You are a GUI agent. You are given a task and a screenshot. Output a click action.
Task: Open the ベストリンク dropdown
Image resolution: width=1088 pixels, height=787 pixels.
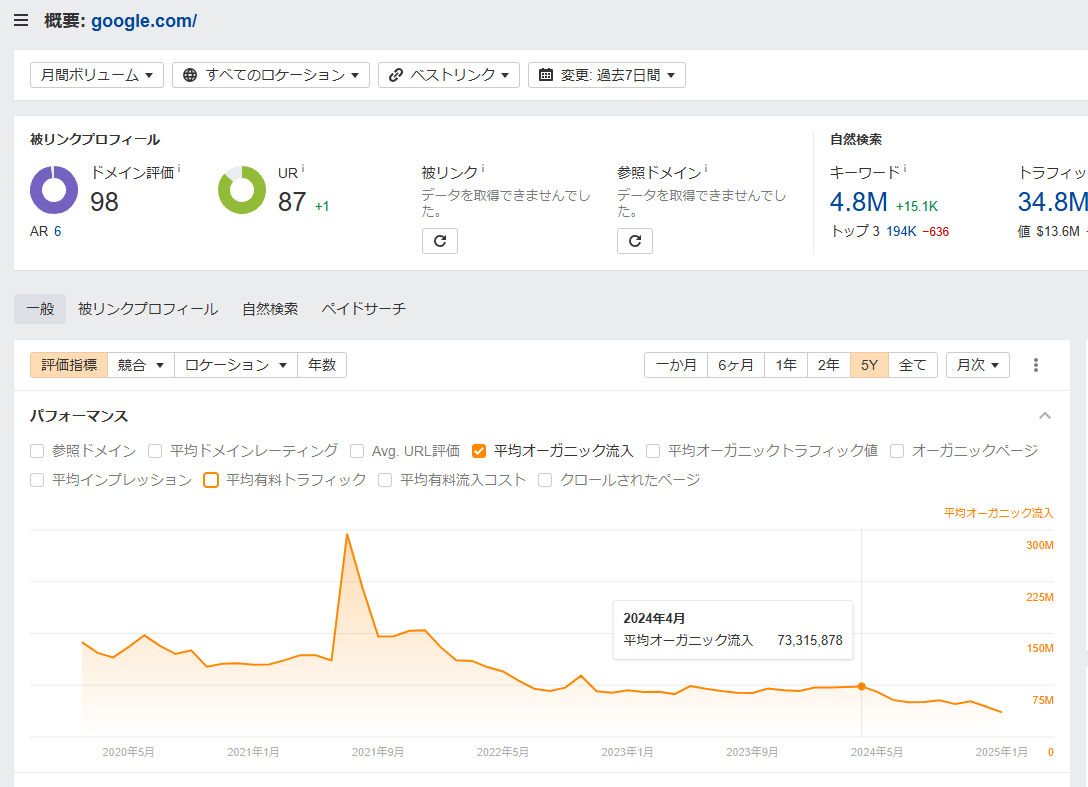(448, 75)
